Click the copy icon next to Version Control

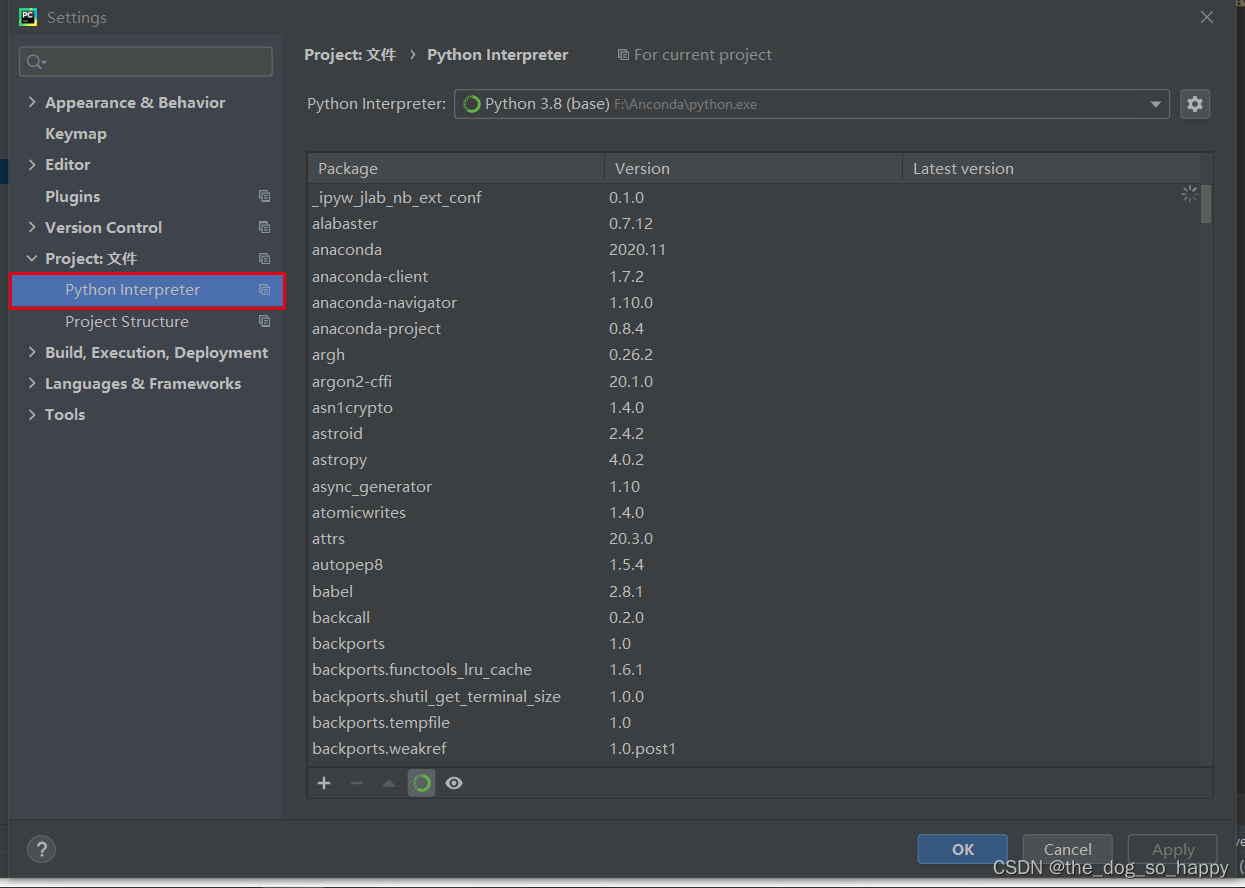pyautogui.click(x=264, y=227)
